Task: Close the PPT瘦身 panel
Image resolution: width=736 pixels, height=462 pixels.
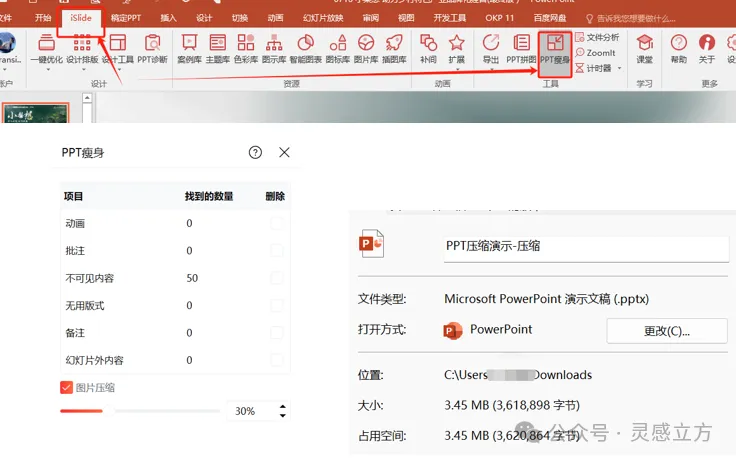Action: point(284,152)
